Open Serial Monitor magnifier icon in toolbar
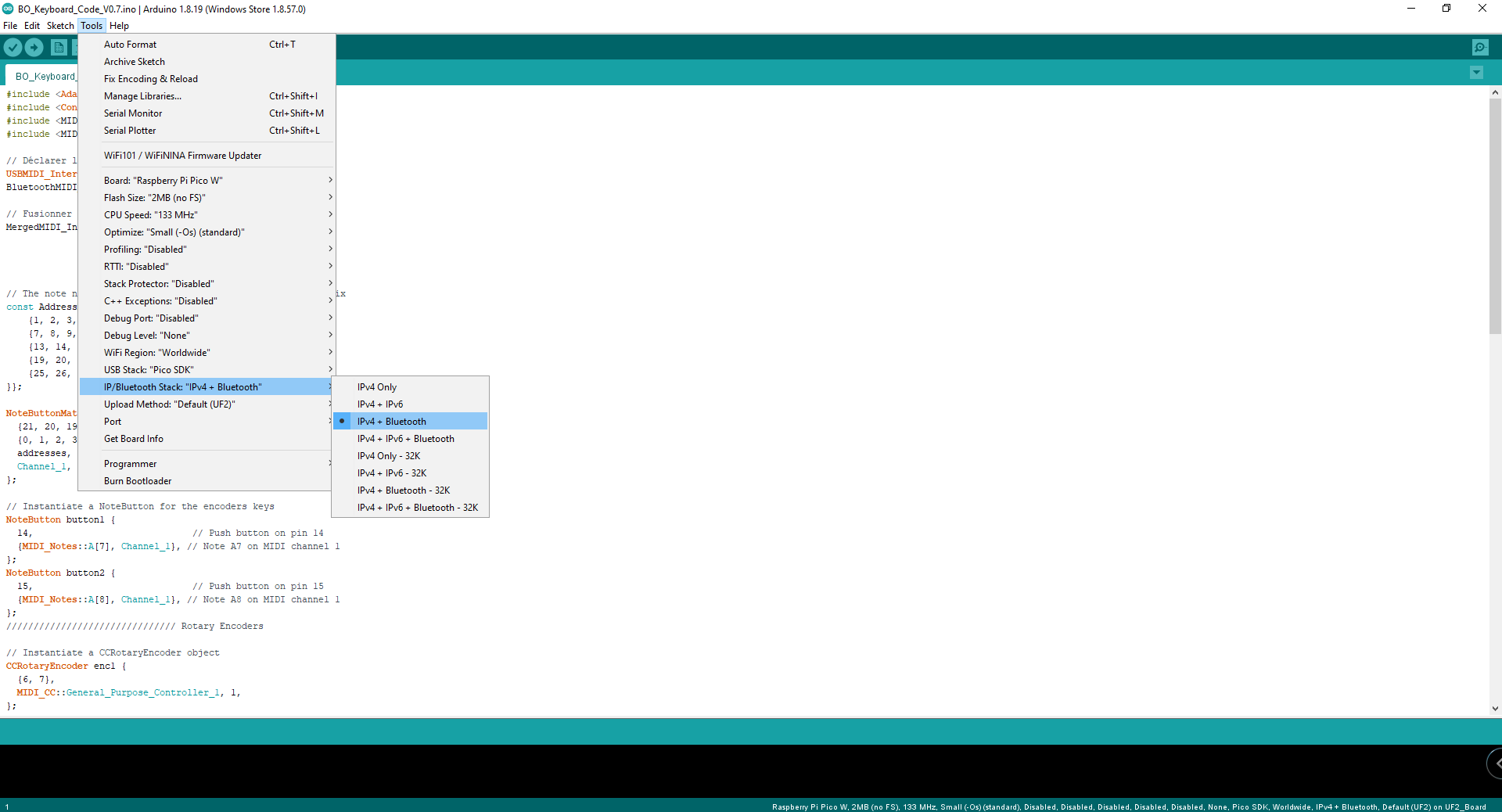Image resolution: width=1502 pixels, height=812 pixels. [1480, 47]
